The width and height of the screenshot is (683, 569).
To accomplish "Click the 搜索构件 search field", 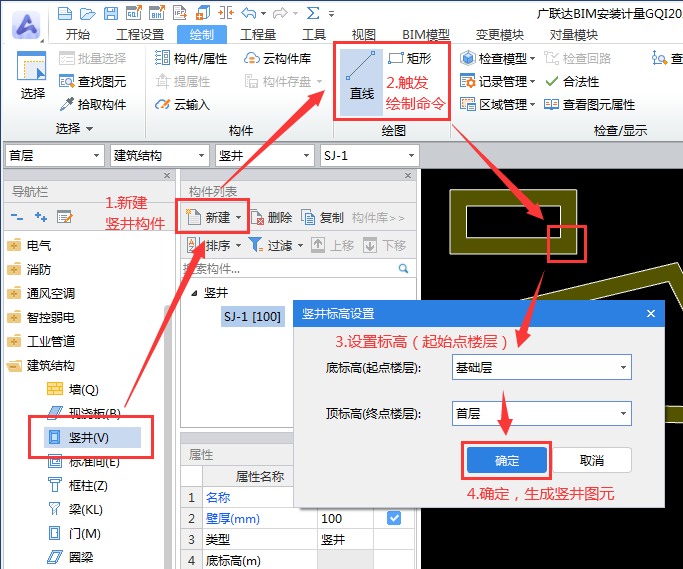I will (x=290, y=269).
